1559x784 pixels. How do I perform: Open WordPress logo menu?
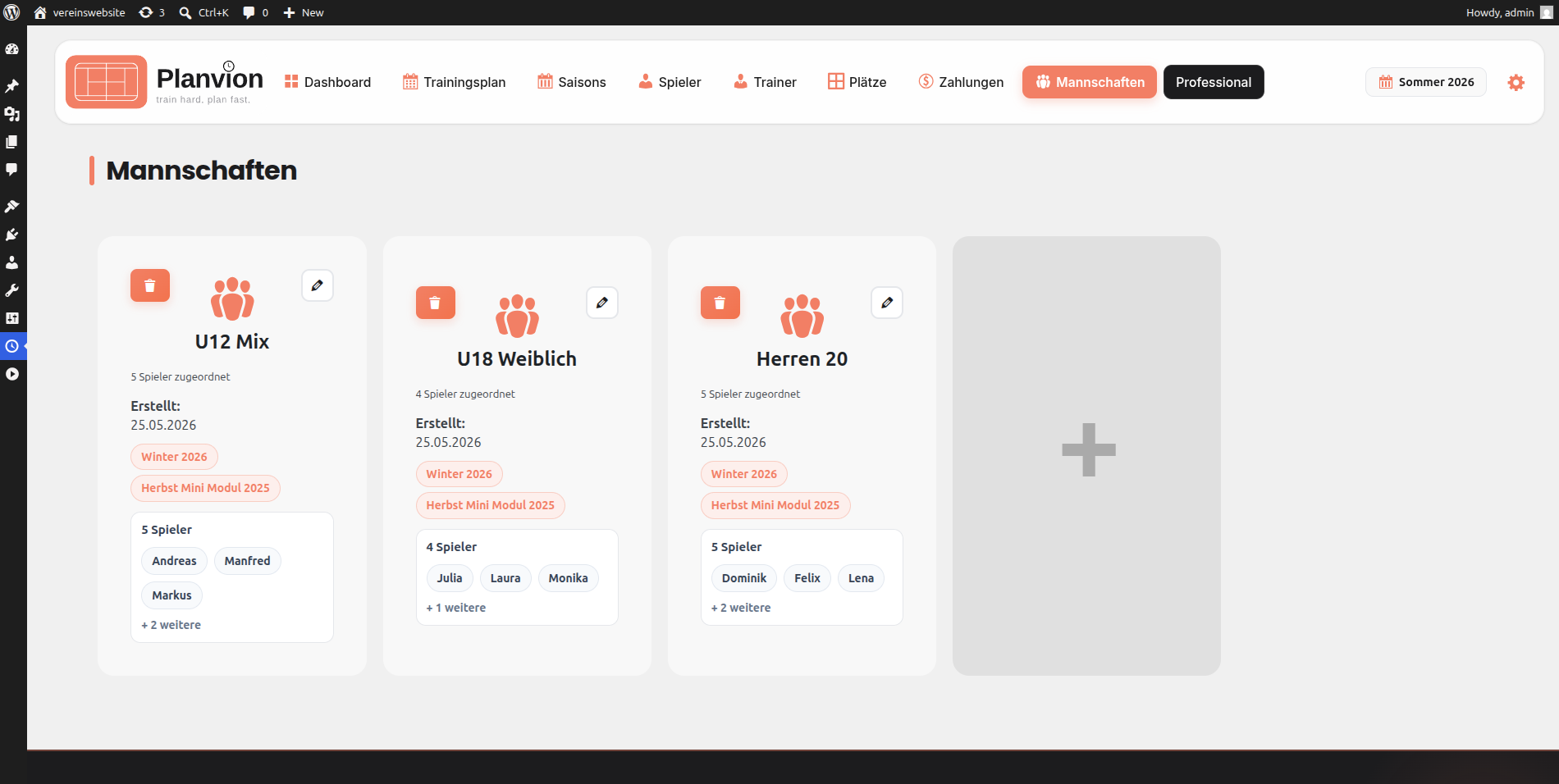coord(11,12)
